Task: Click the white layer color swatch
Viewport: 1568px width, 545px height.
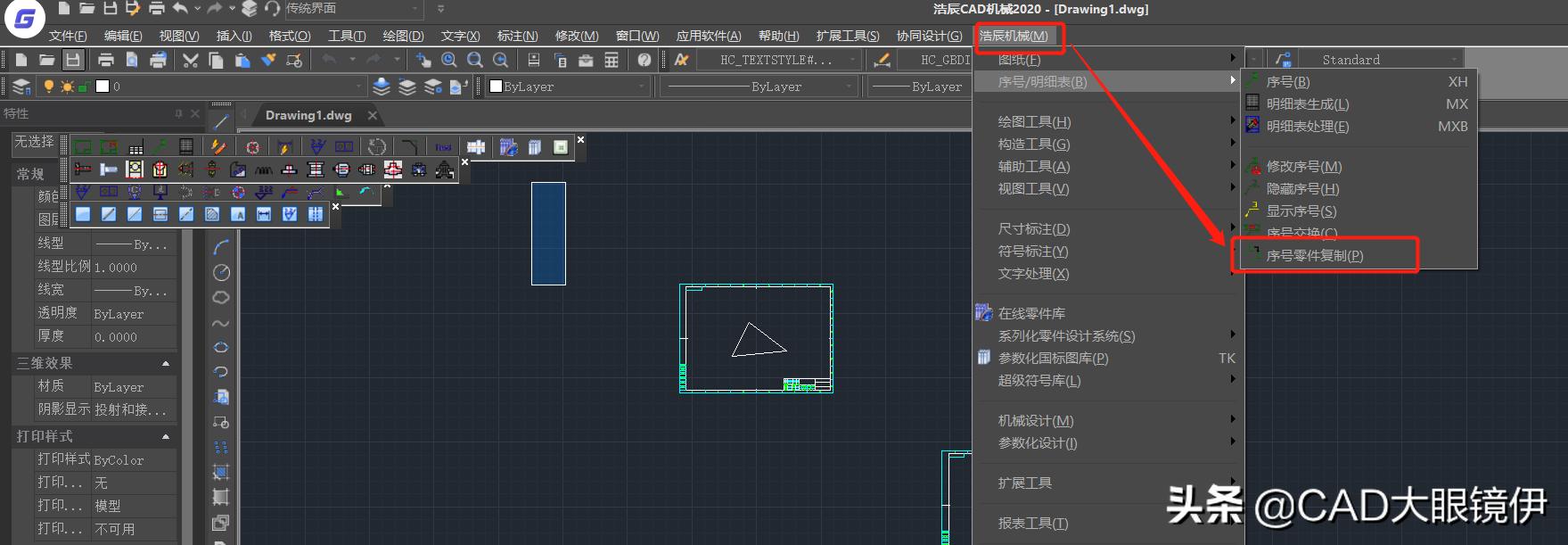Action: (x=102, y=87)
